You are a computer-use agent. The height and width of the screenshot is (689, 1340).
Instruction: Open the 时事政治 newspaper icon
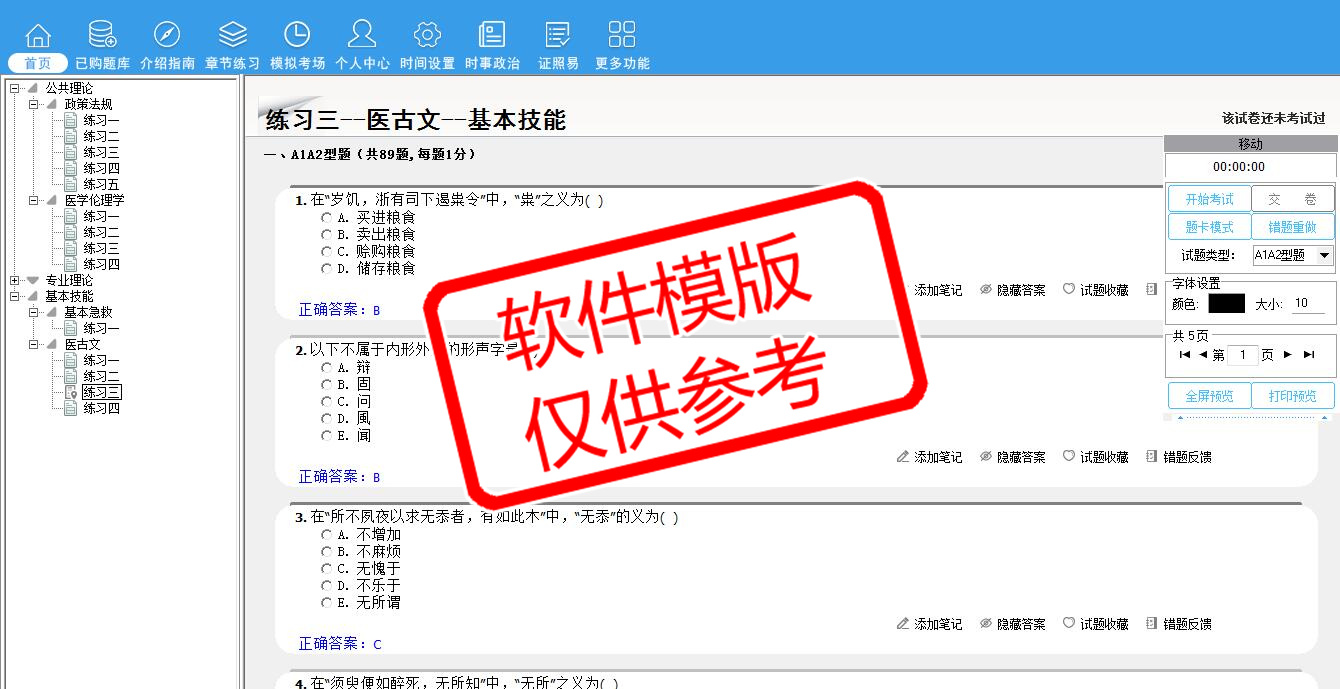(492, 35)
